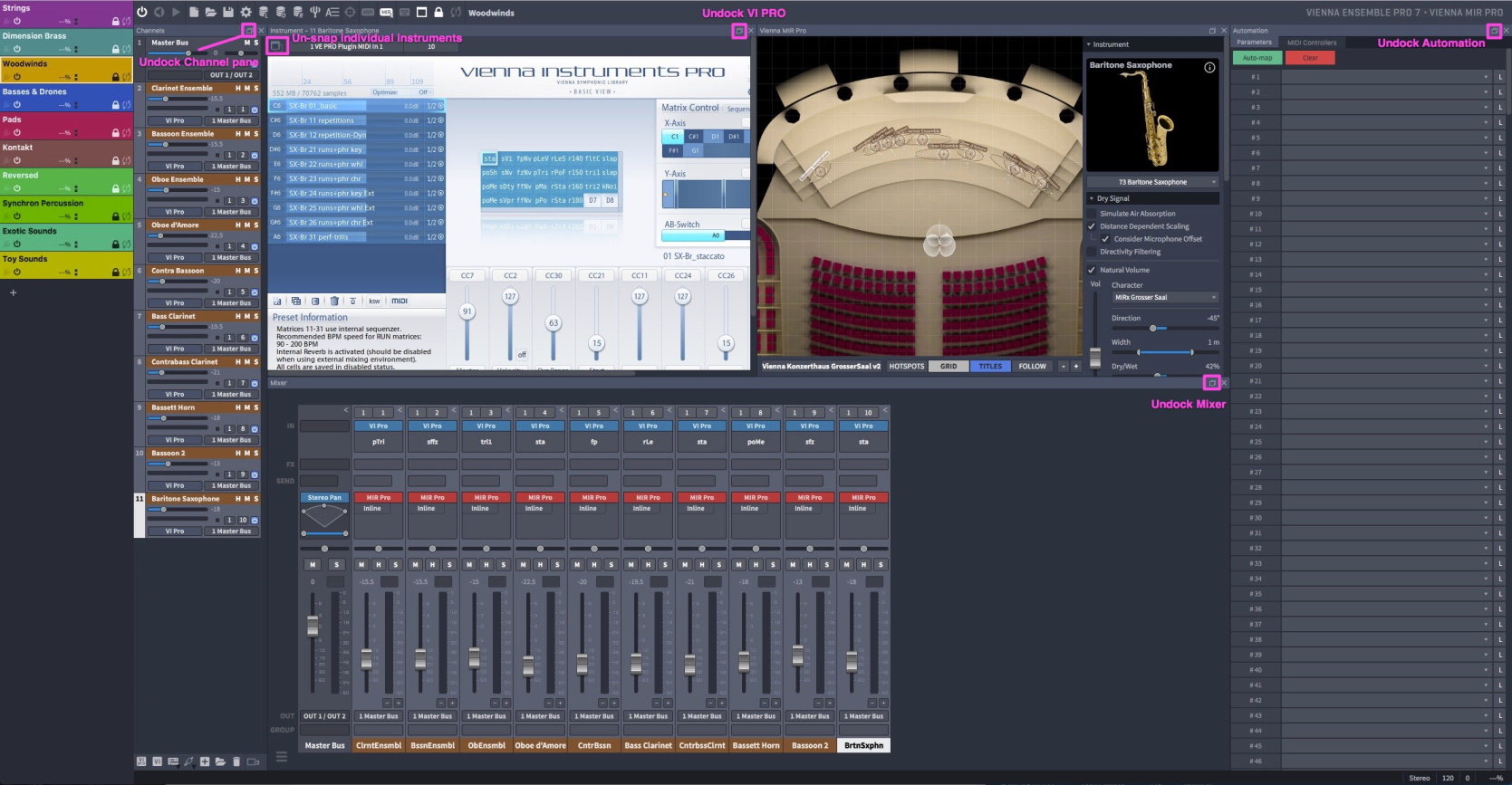1512x785 pixels.
Task: Click the CC7 controller button
Action: [x=467, y=275]
